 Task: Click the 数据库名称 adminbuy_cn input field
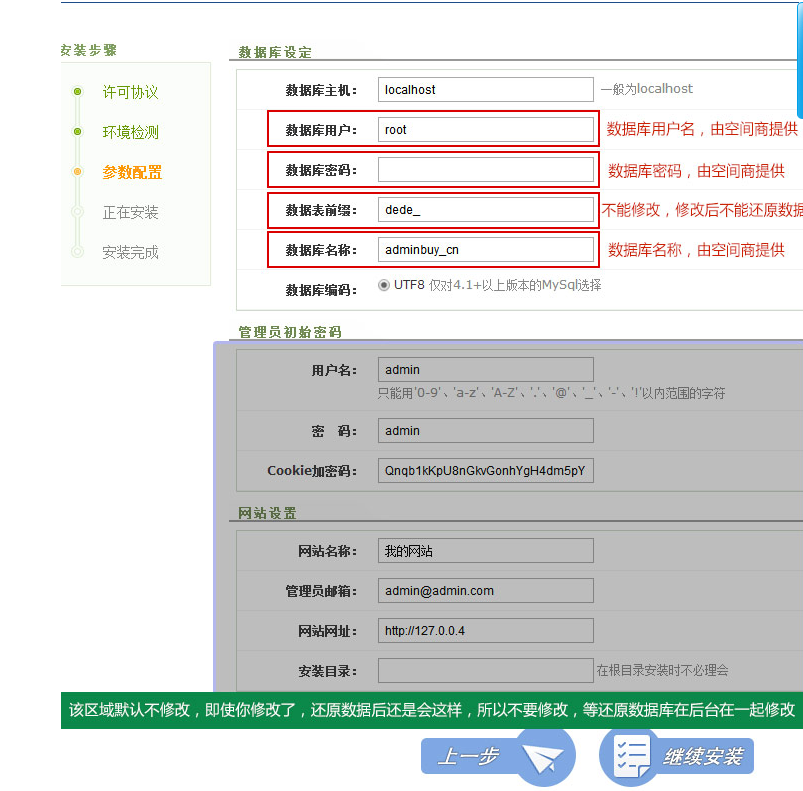(485, 250)
